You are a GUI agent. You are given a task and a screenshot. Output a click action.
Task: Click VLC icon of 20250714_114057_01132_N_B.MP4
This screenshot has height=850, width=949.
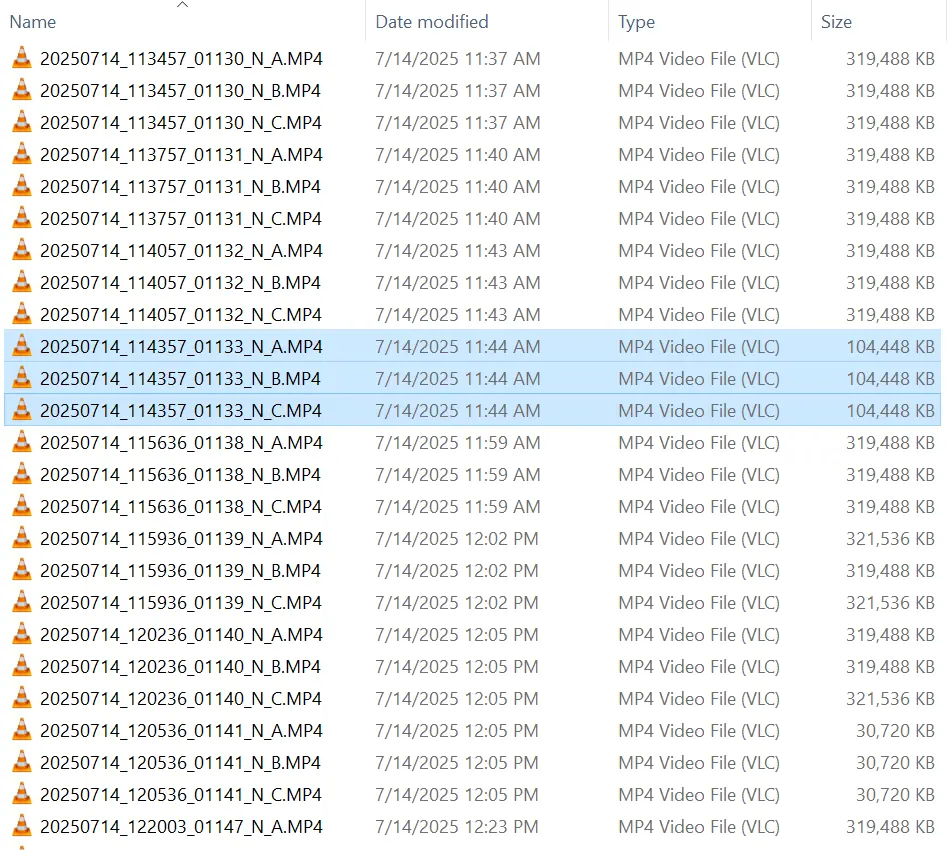22,283
